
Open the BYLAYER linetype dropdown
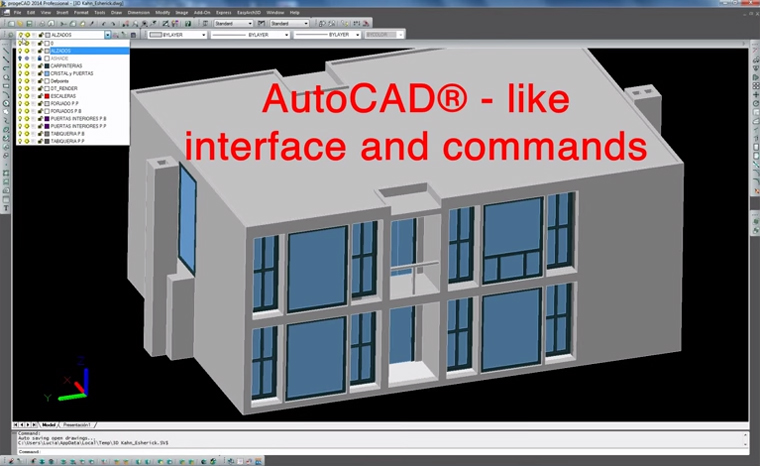pyautogui.click(x=286, y=35)
